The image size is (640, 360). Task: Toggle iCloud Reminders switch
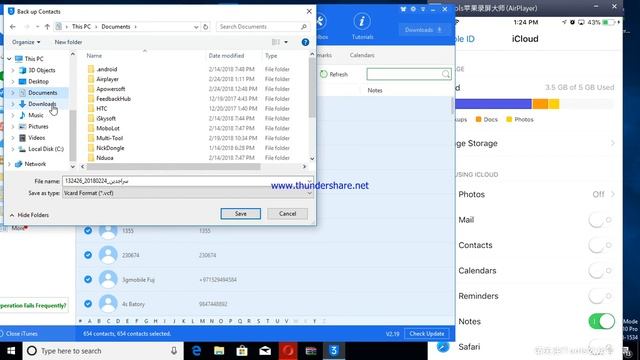[x=600, y=296]
